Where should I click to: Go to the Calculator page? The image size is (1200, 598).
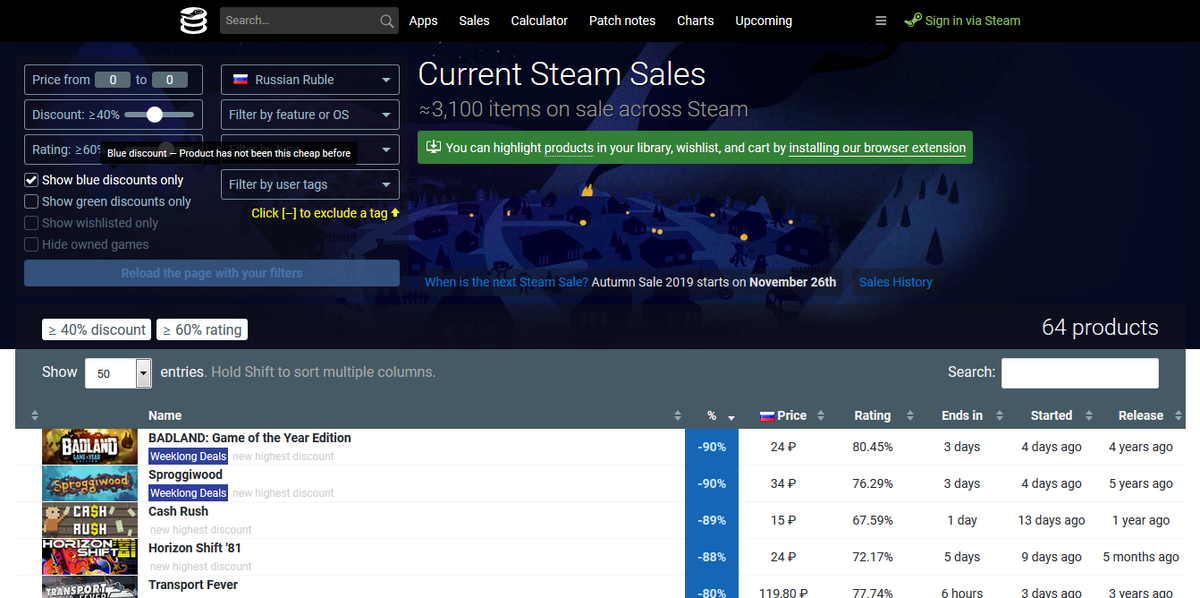click(x=539, y=21)
